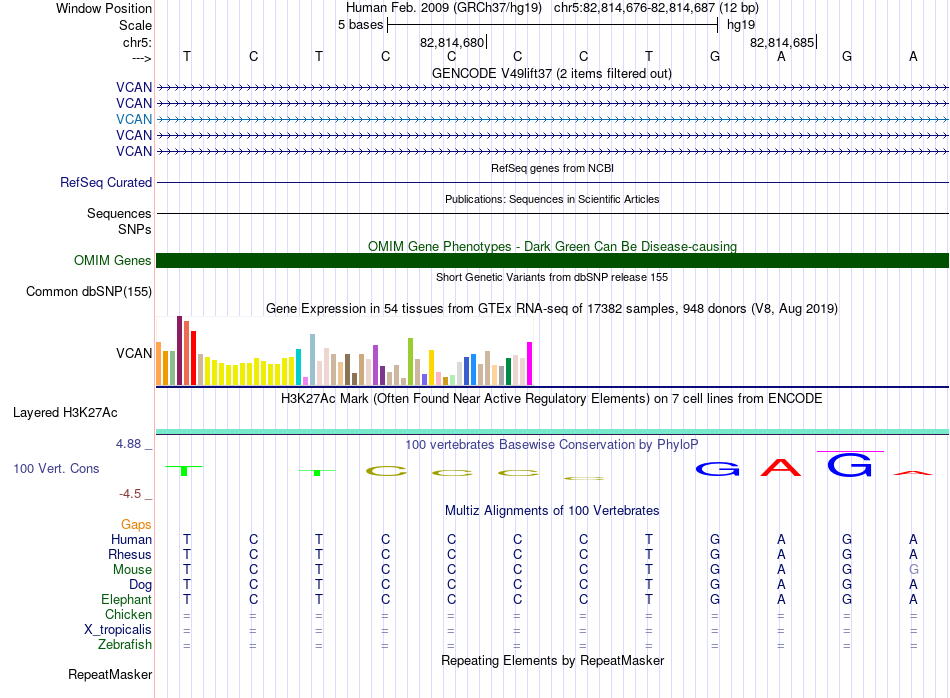Click the chr5:82,814,676-82,814,687 (12 bp) range

pyautogui.click(x=656, y=8)
